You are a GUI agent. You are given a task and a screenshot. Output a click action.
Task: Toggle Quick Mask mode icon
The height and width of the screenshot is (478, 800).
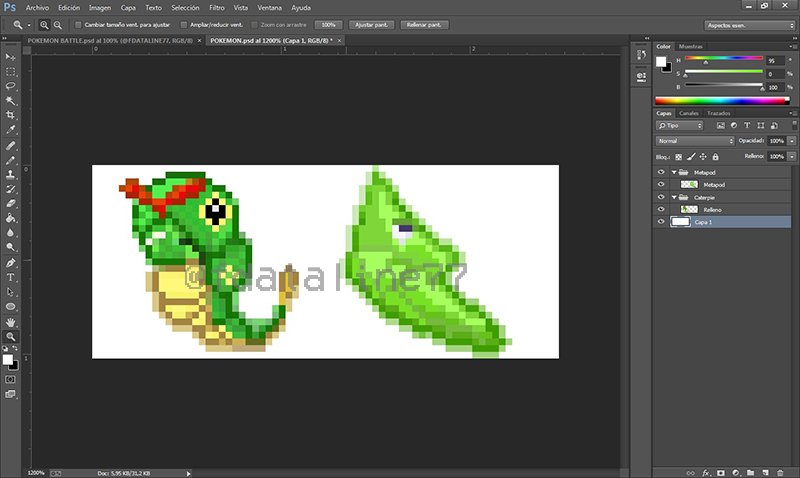(10, 380)
